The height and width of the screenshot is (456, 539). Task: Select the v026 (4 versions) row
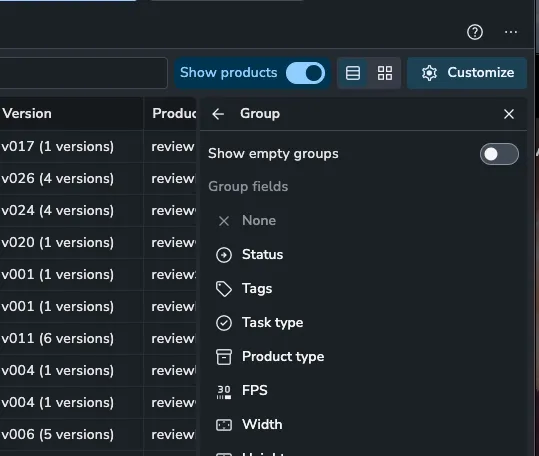[98, 179]
